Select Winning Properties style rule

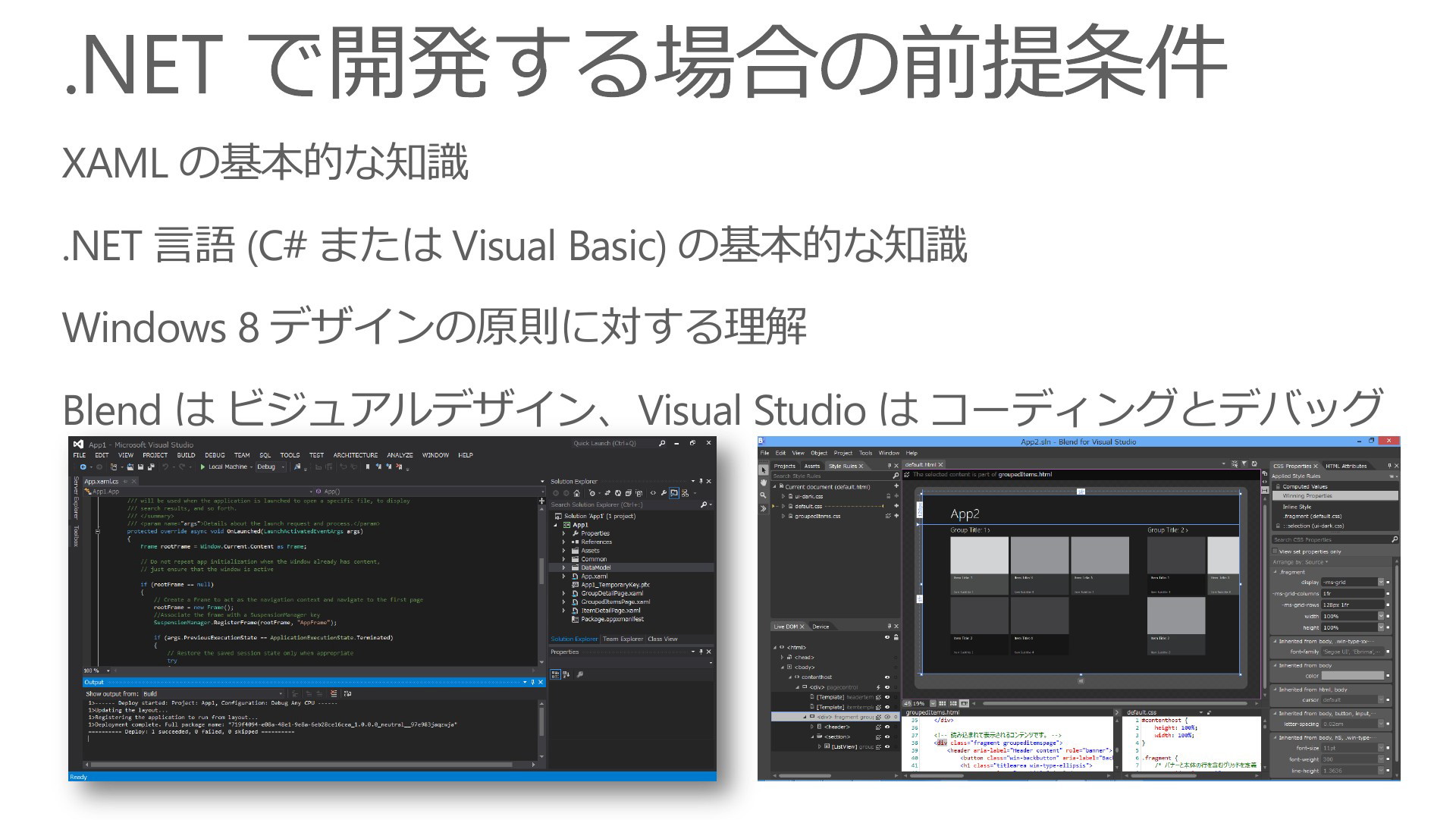(1335, 495)
